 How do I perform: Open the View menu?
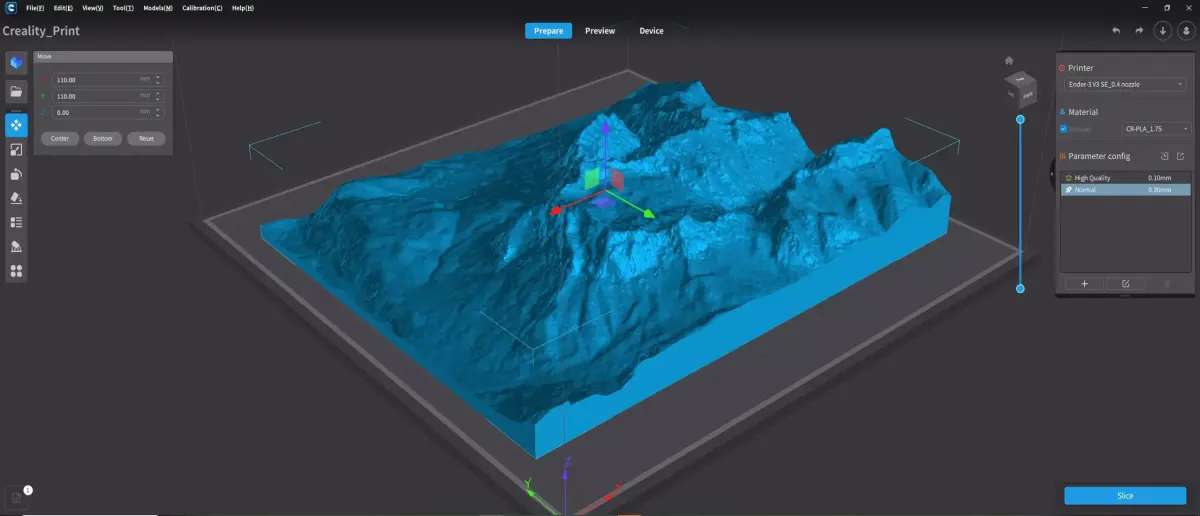(x=92, y=7)
